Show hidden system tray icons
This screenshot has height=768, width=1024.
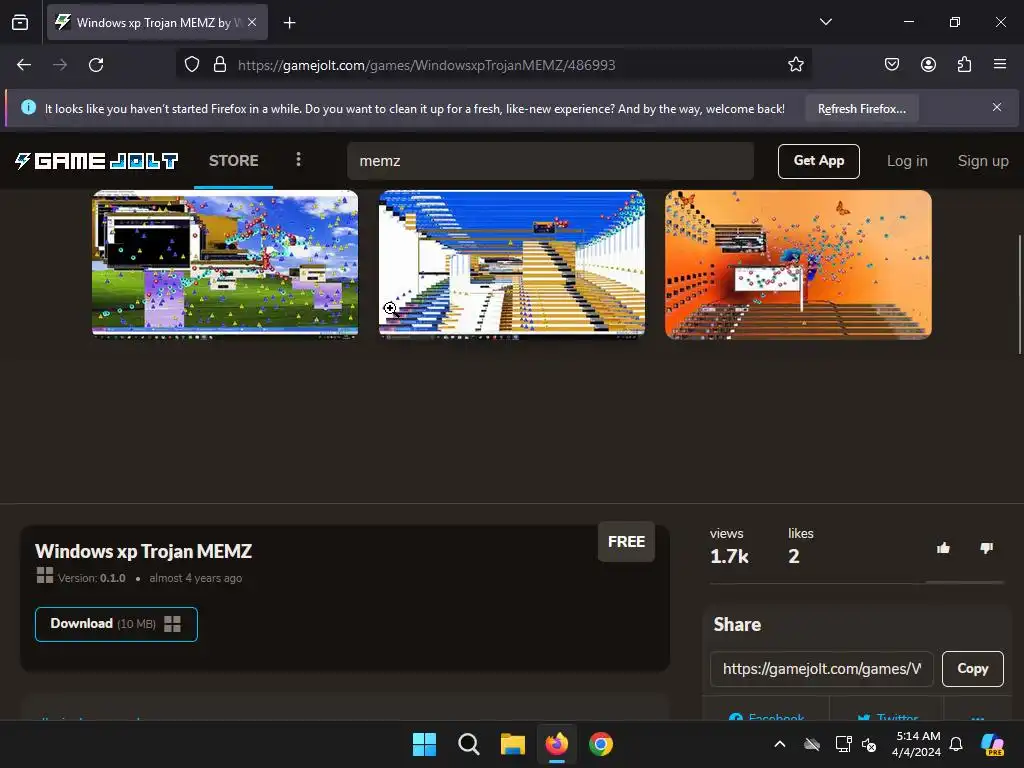780,744
